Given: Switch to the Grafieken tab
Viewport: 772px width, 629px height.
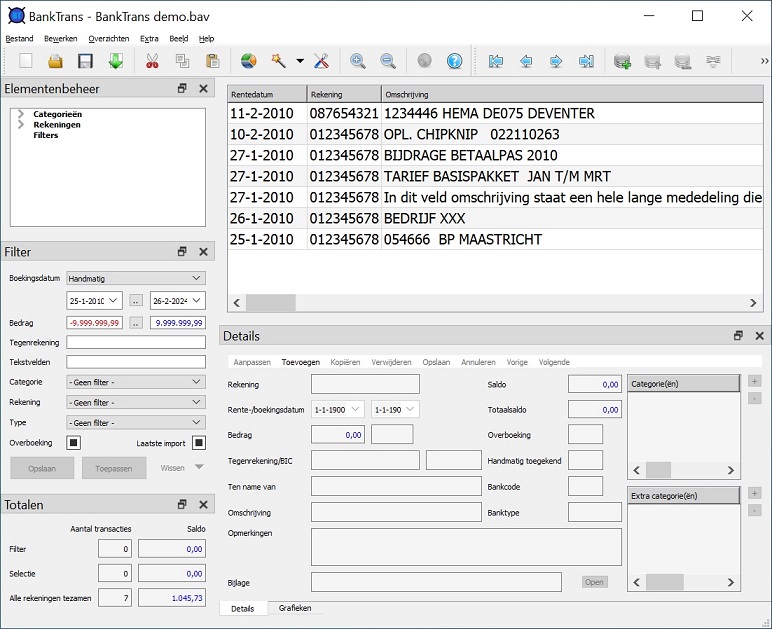Looking at the screenshot, I should pyautogui.click(x=295, y=608).
